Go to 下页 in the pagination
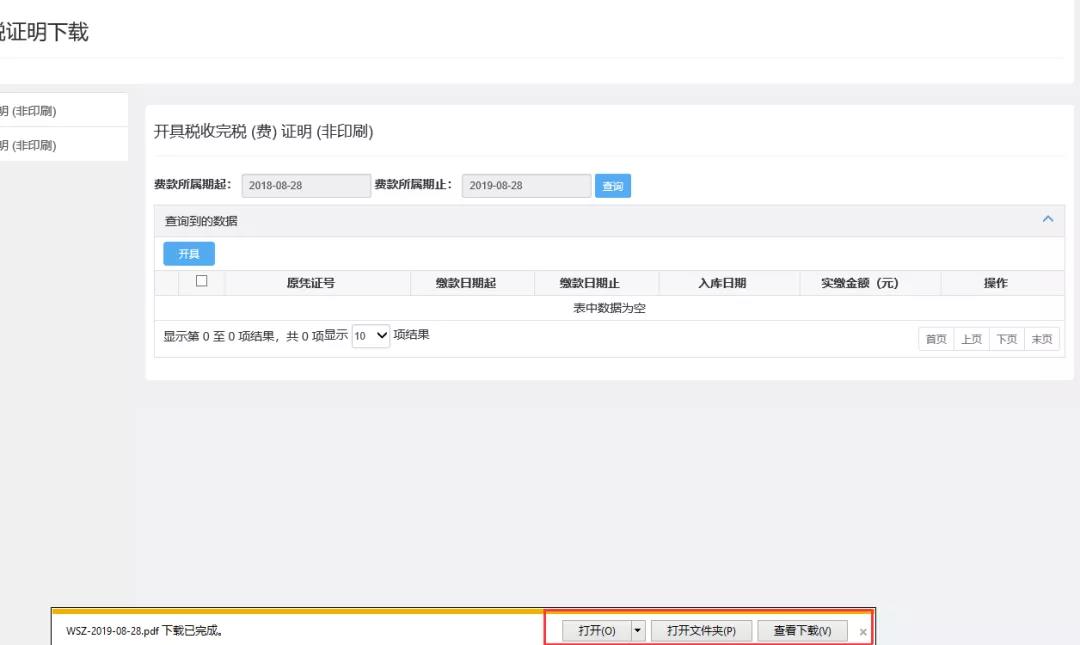1080x645 pixels. tap(1006, 339)
